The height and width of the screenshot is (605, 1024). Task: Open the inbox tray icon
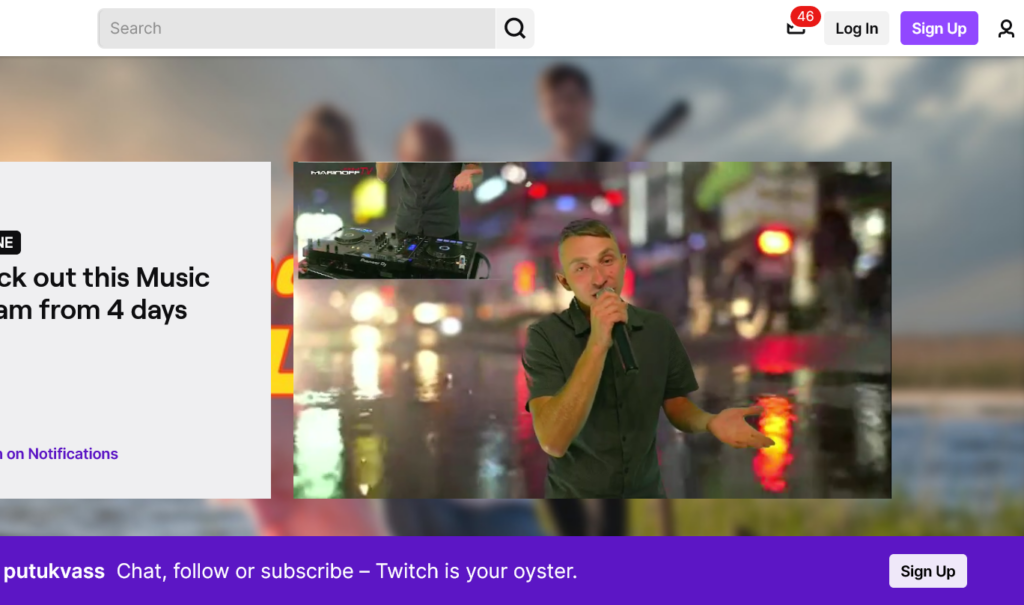[x=795, y=30]
